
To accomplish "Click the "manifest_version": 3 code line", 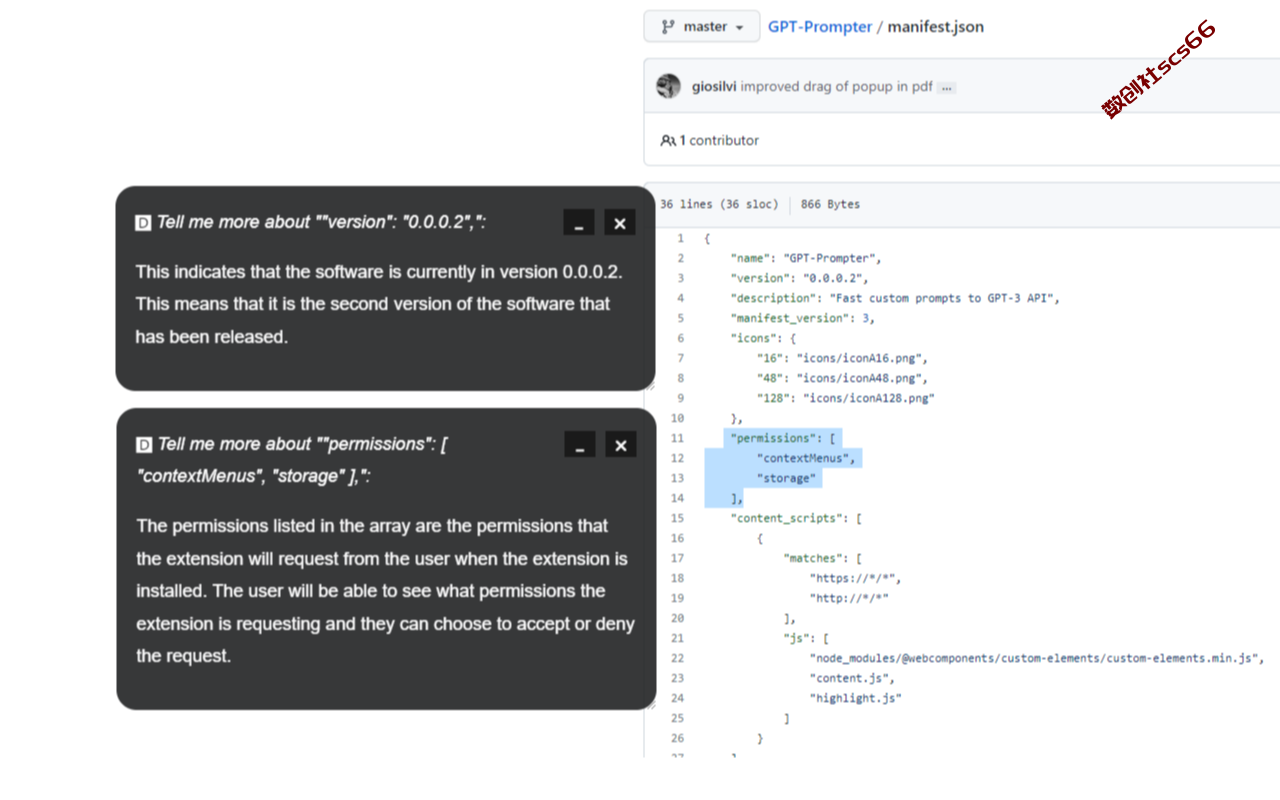I will pyautogui.click(x=803, y=318).
